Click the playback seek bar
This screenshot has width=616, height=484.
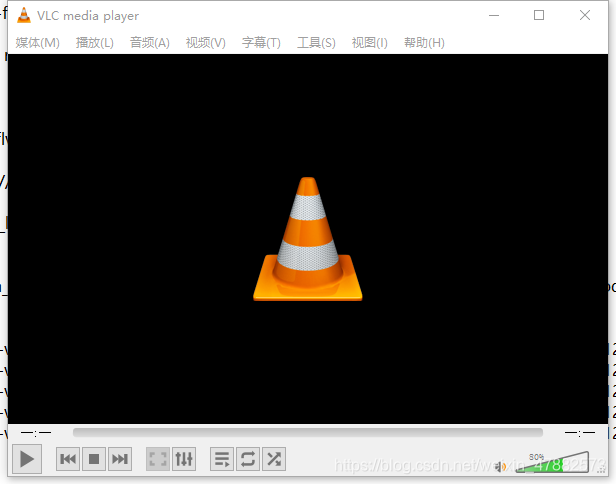point(308,433)
